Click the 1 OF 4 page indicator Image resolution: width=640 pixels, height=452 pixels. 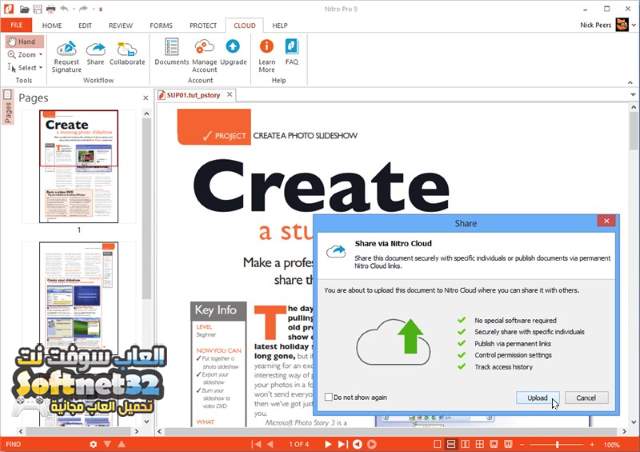pyautogui.click(x=299, y=444)
